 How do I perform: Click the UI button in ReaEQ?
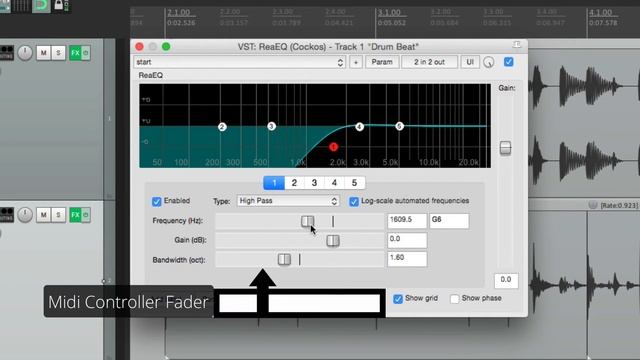(x=470, y=62)
